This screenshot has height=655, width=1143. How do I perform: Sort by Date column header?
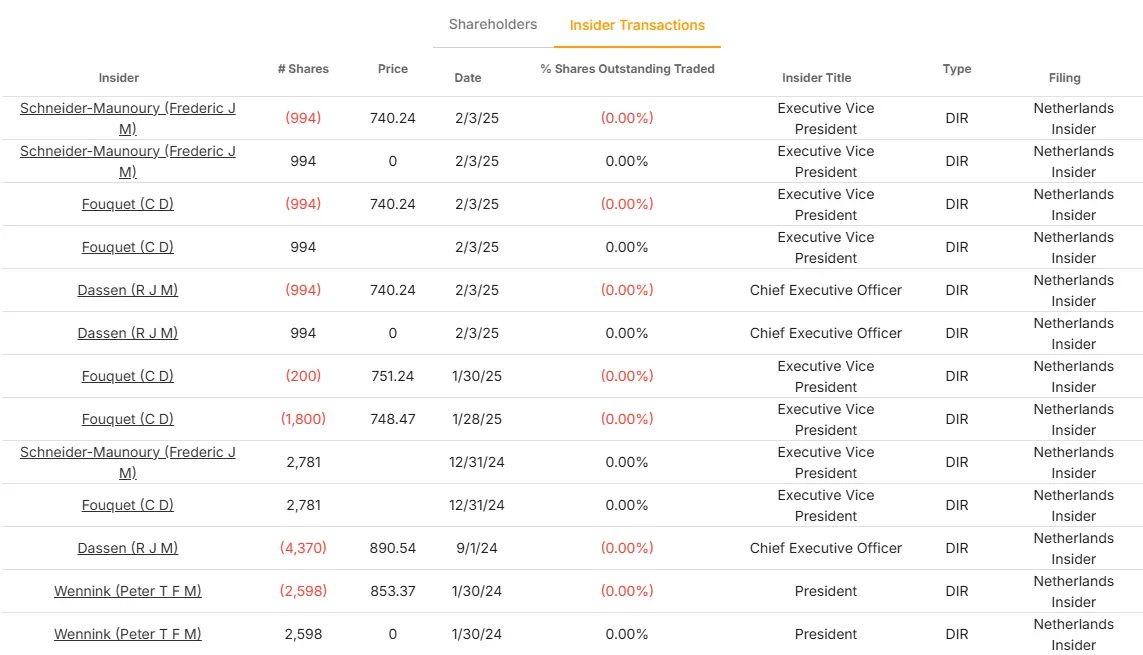pos(468,77)
